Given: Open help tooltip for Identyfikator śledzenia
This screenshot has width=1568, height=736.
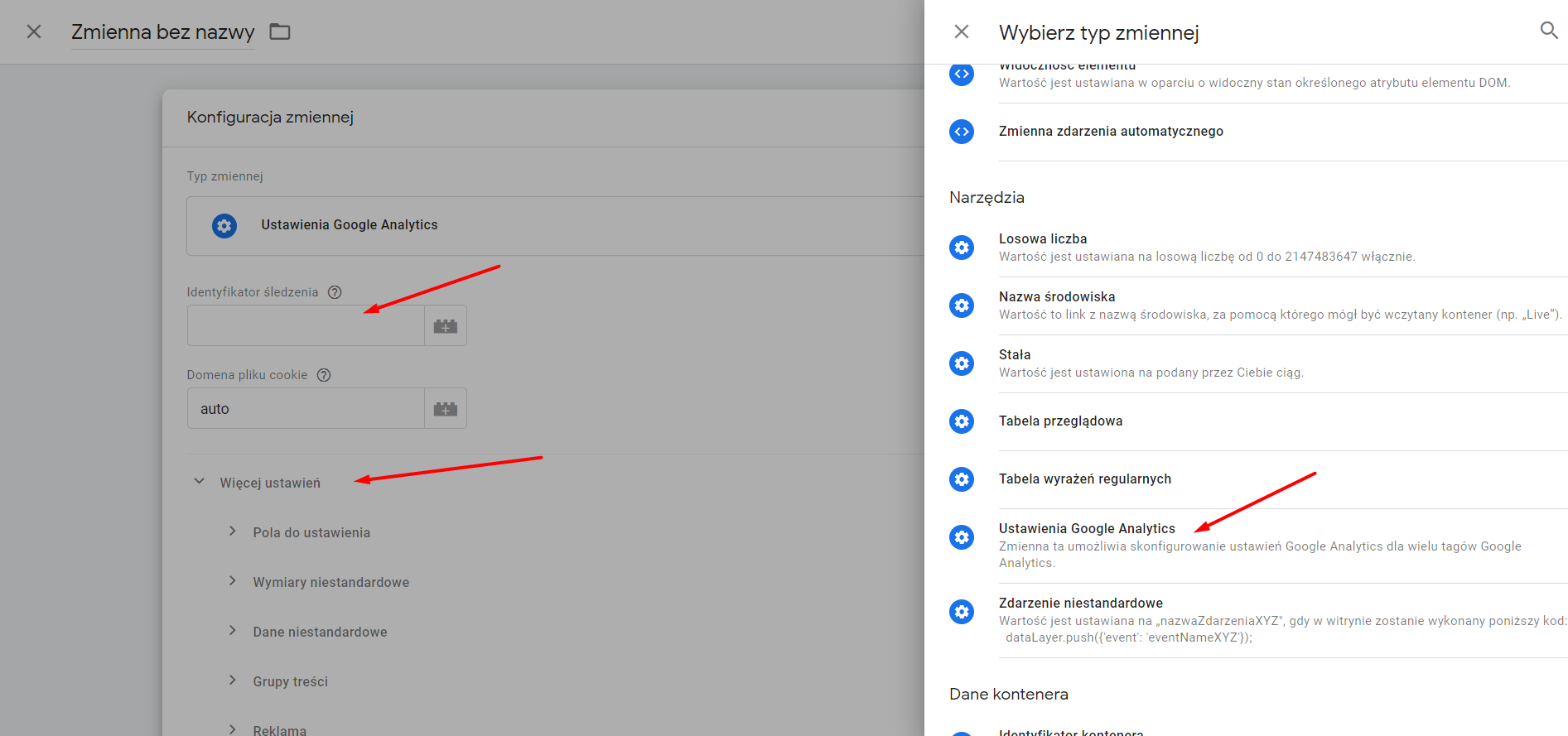Looking at the screenshot, I should pyautogui.click(x=335, y=292).
